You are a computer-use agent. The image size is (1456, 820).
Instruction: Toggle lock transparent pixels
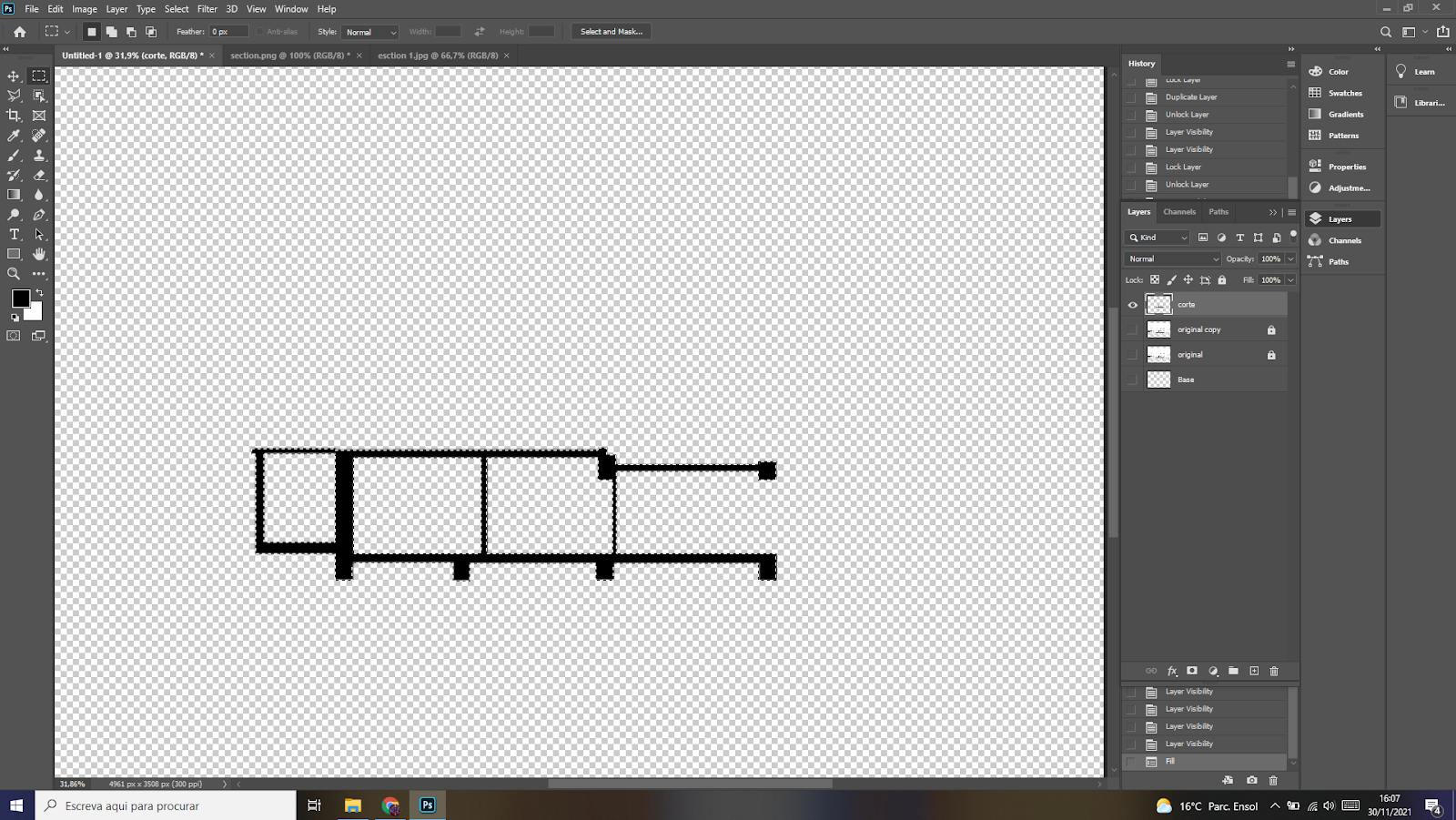point(1155,280)
